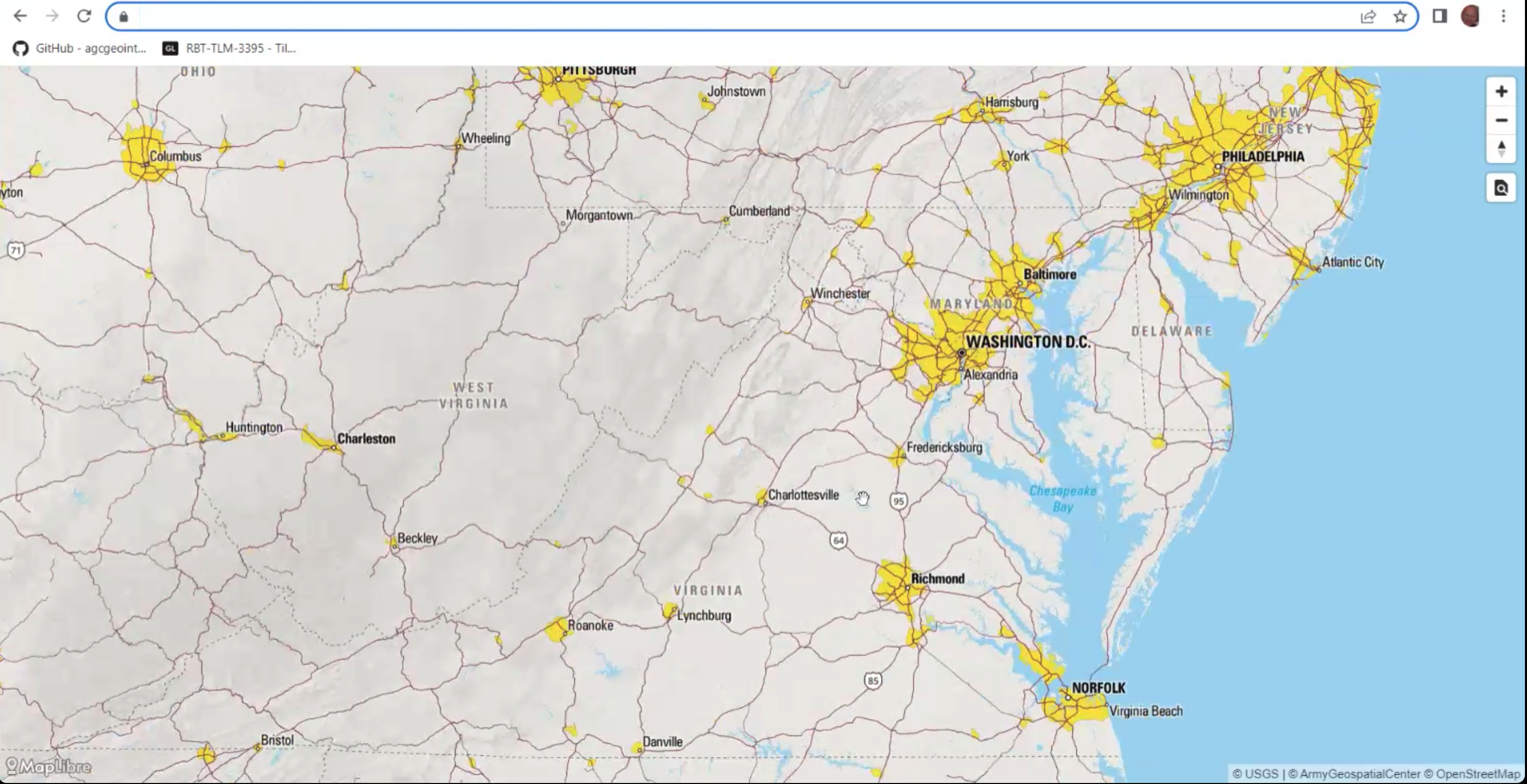This screenshot has width=1527, height=784.
Task: View site info via lock icon
Action: [123, 16]
